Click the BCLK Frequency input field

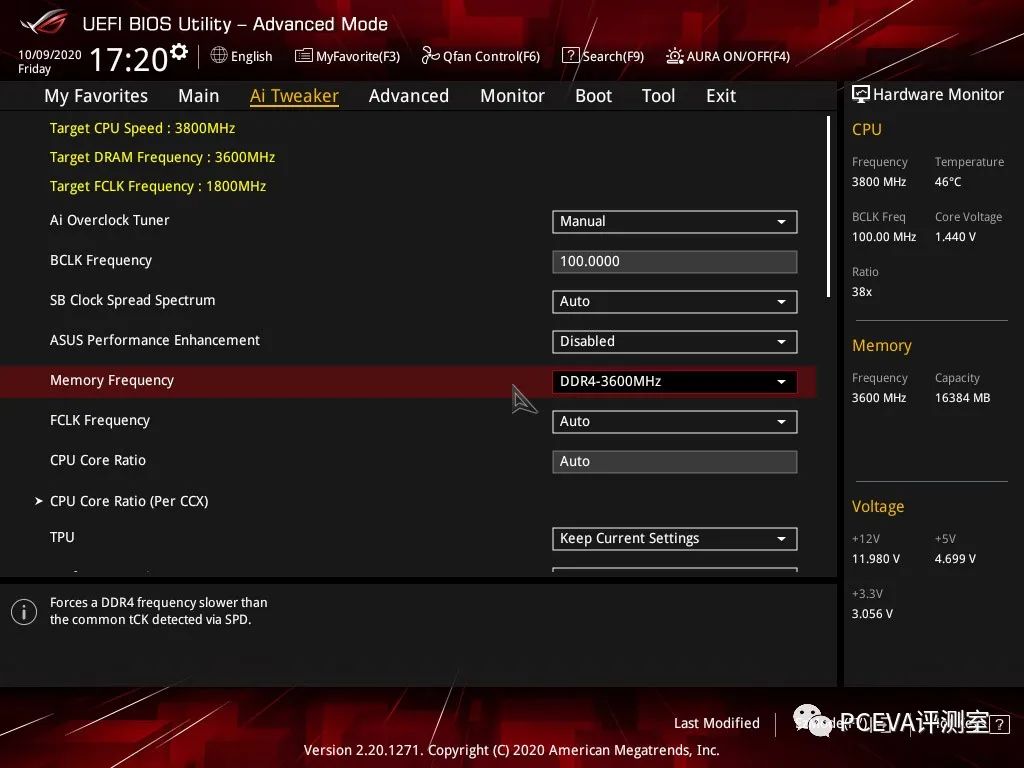click(674, 261)
